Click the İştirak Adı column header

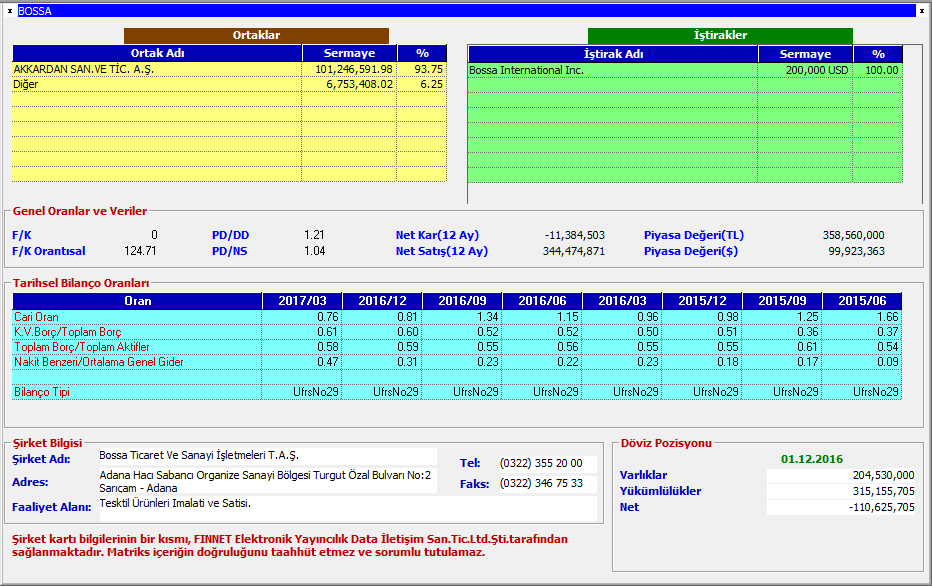[x=613, y=54]
